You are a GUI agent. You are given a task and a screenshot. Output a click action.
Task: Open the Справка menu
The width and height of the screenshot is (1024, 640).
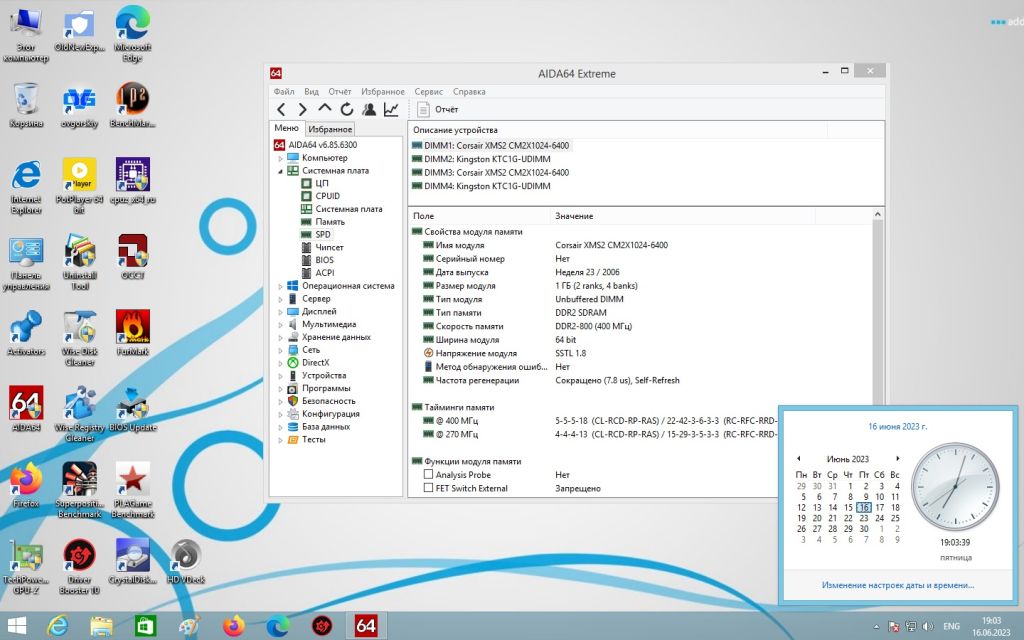469,91
